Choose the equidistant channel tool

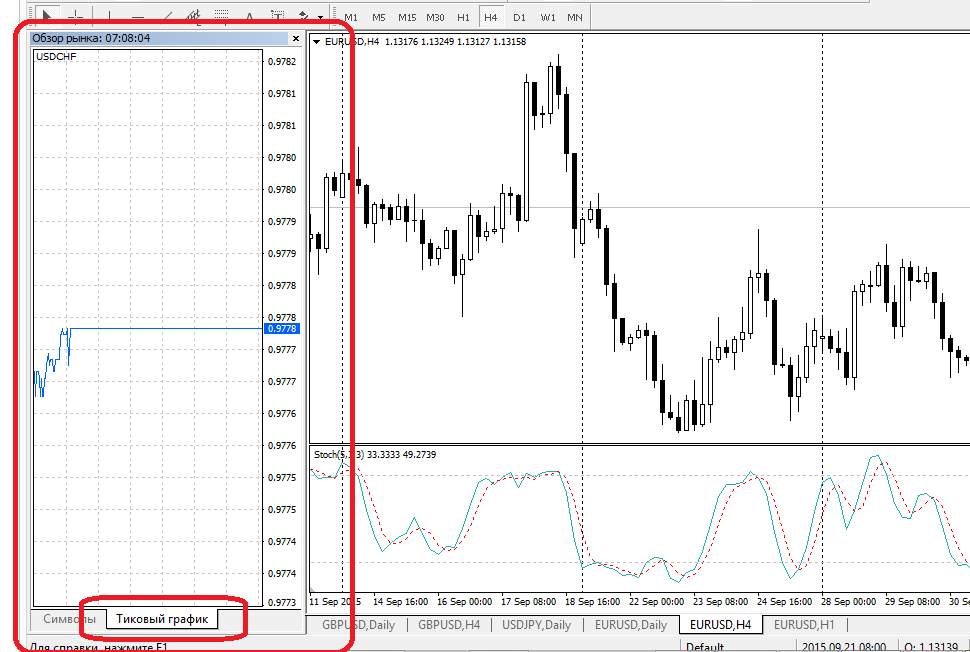click(194, 16)
